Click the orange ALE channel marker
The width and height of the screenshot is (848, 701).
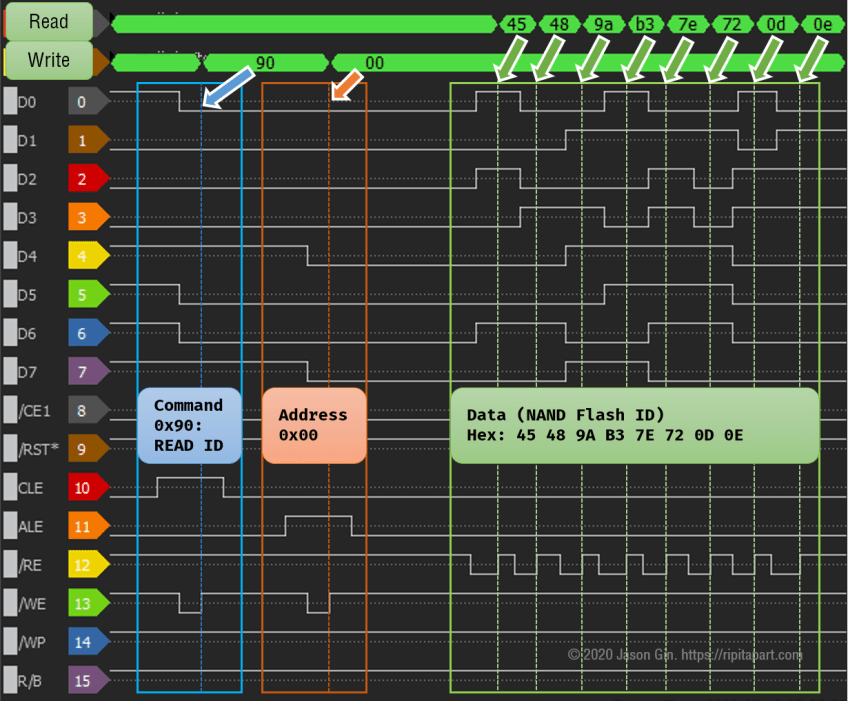coord(83,526)
